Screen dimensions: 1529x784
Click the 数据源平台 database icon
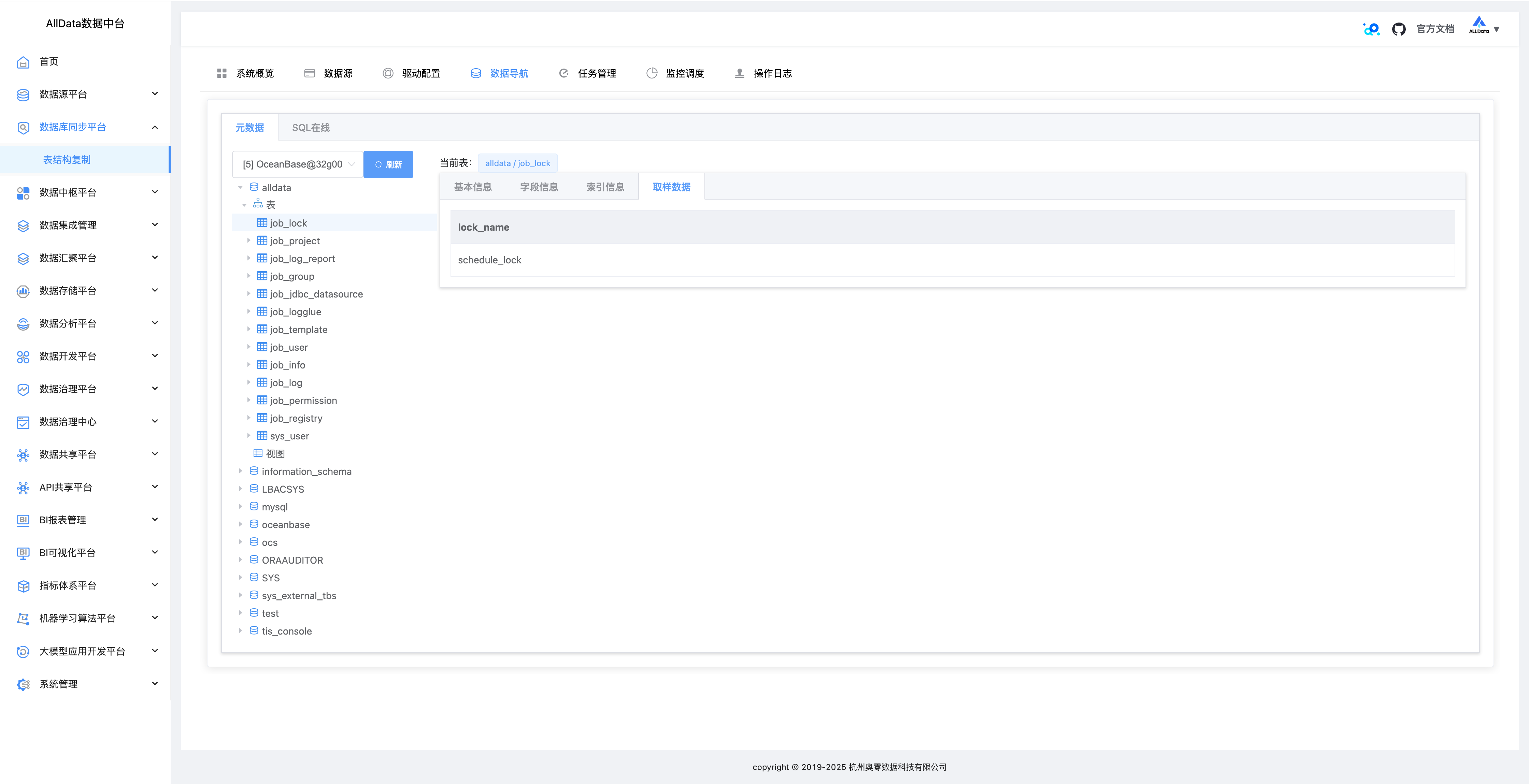point(23,95)
